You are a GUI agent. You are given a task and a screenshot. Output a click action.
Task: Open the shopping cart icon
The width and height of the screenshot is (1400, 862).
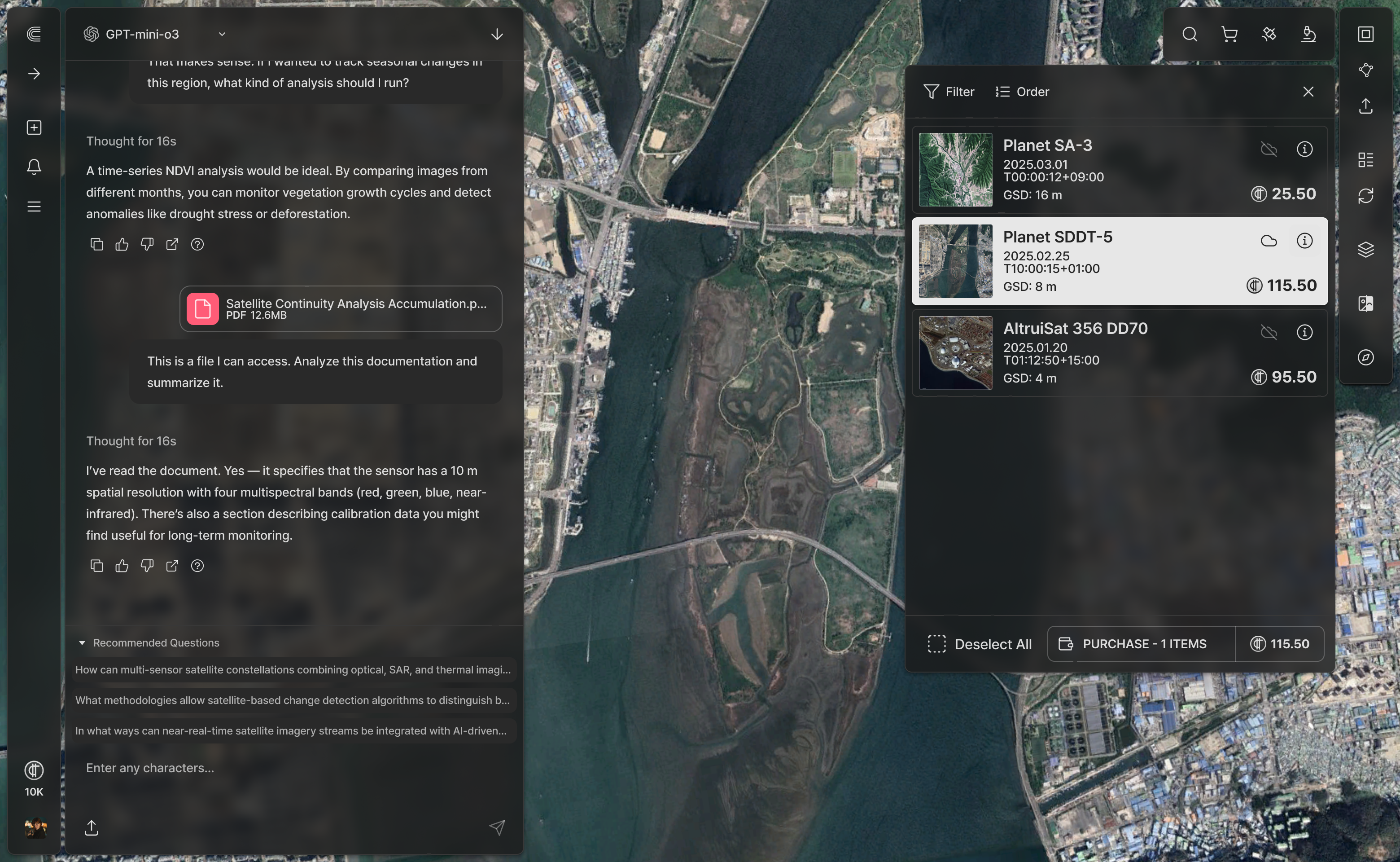[x=1229, y=34]
